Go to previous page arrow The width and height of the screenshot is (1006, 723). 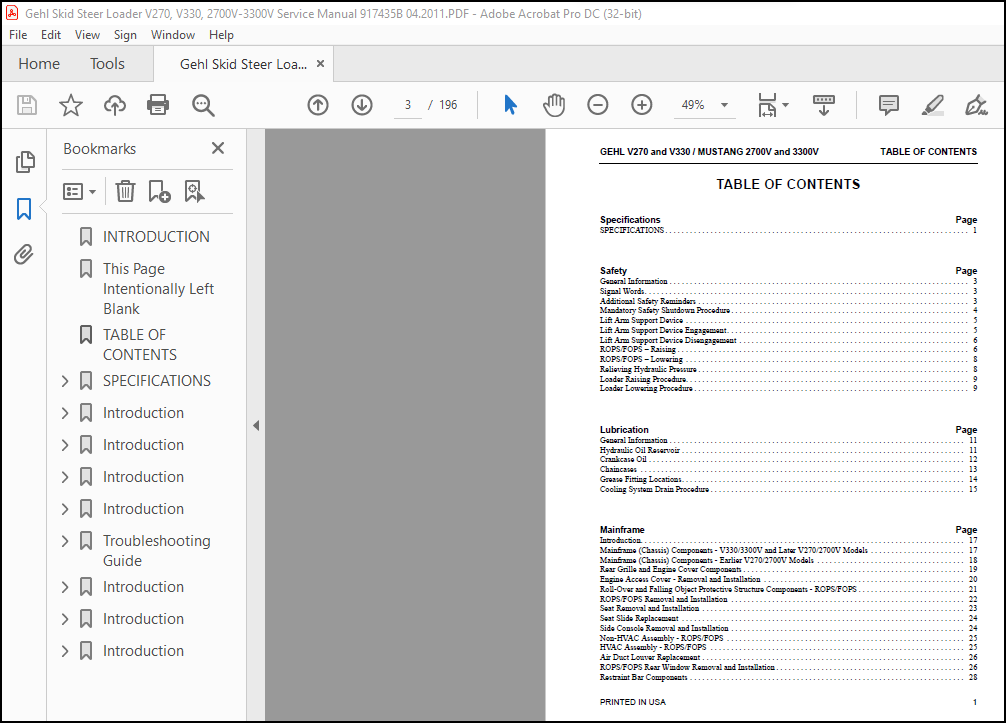click(x=318, y=105)
